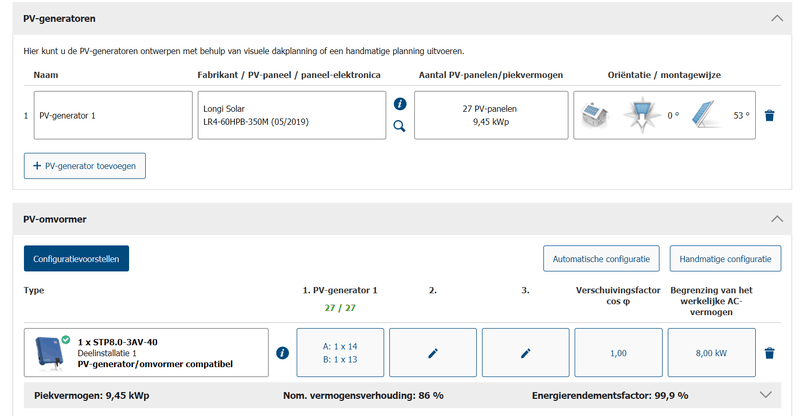The height and width of the screenshot is (416, 800).
Task: Click the Verschuivingsfactor cos φ column header
Action: click(618, 296)
